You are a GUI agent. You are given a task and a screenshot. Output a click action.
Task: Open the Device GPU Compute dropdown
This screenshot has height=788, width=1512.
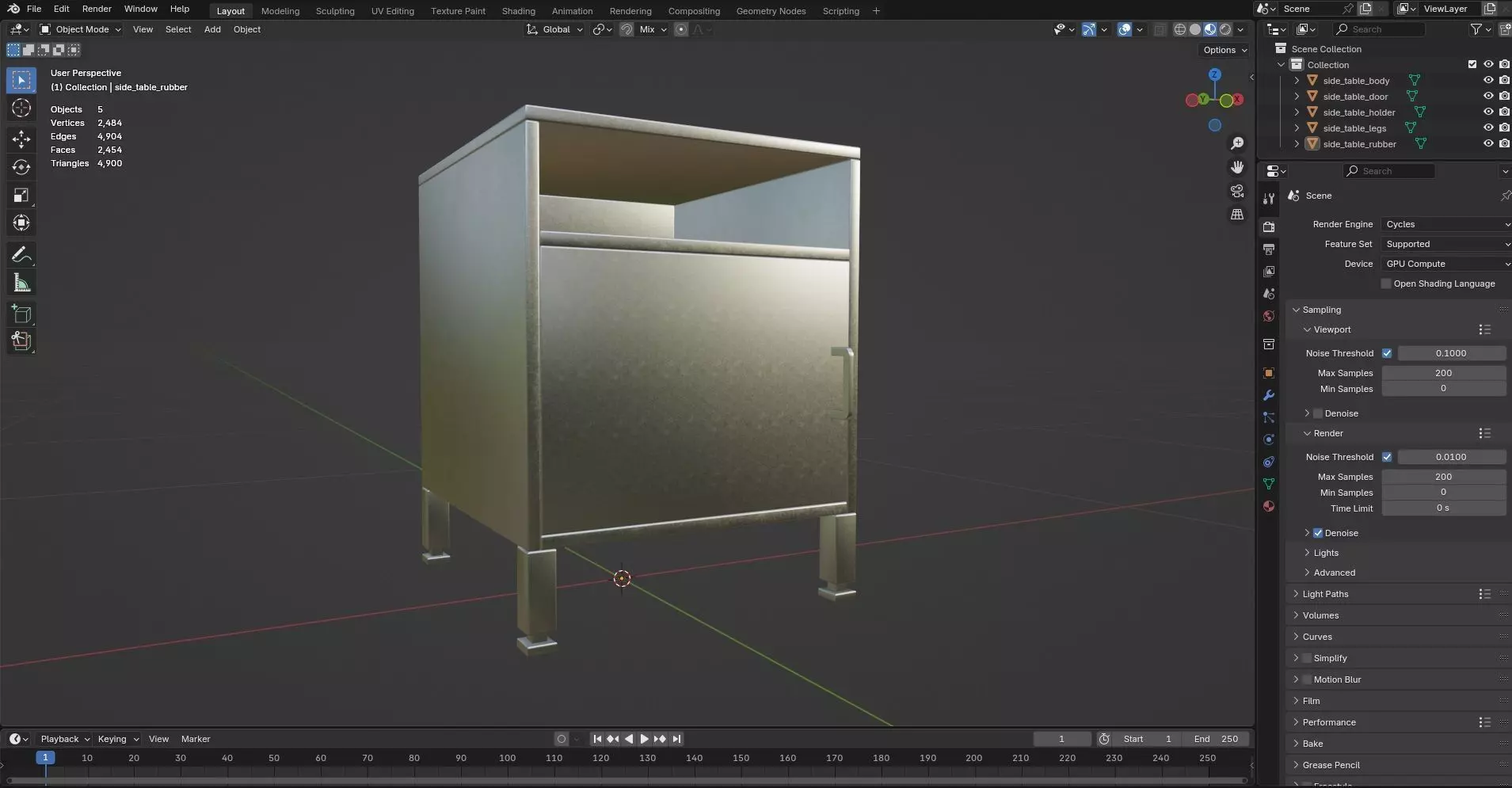[x=1445, y=264]
